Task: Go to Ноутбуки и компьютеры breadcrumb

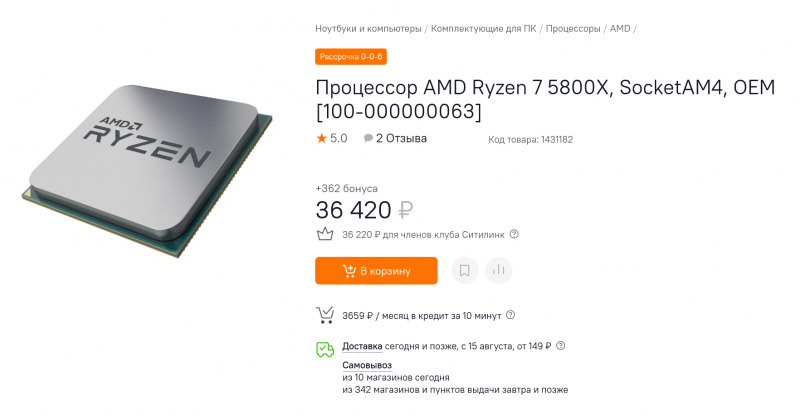Action: click(x=368, y=29)
